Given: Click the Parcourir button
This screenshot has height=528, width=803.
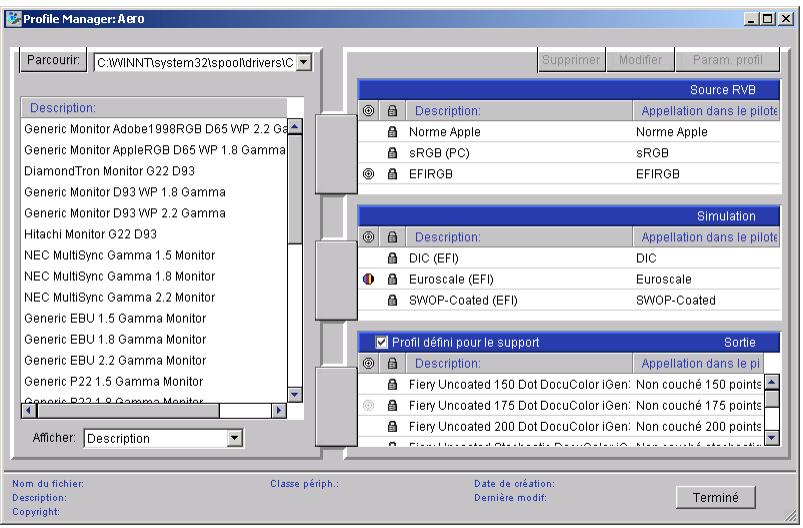Looking at the screenshot, I should [53, 60].
